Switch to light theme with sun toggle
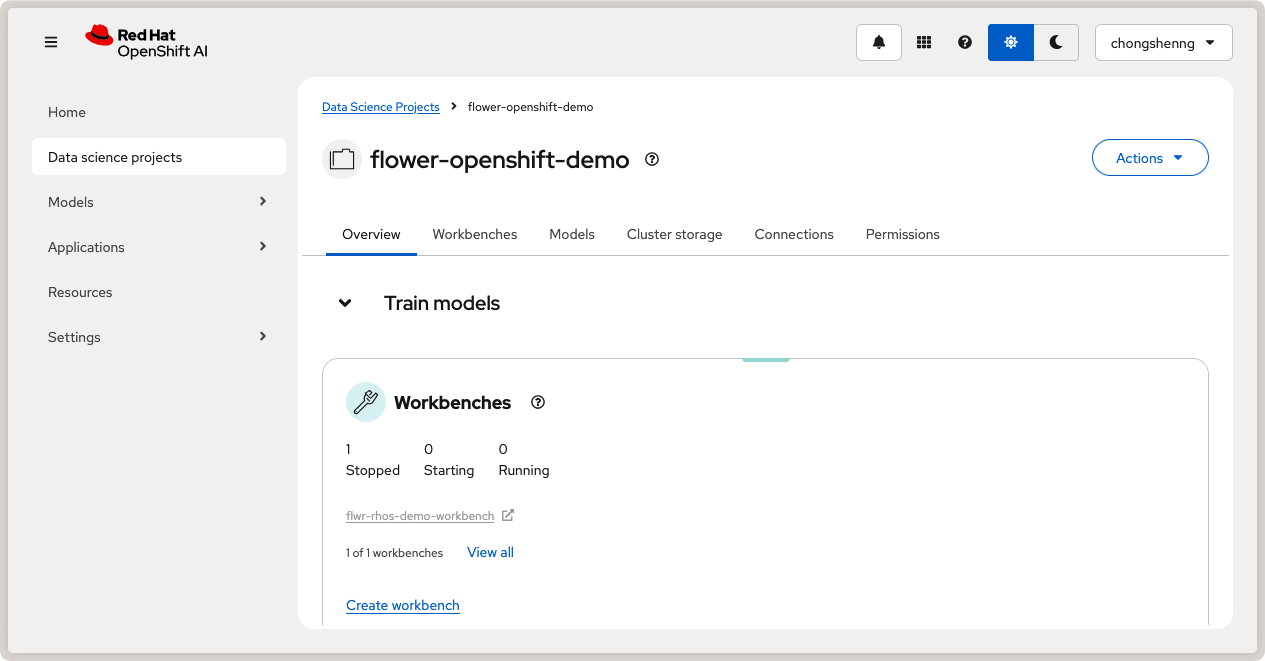The image size is (1265, 661). (x=1010, y=43)
